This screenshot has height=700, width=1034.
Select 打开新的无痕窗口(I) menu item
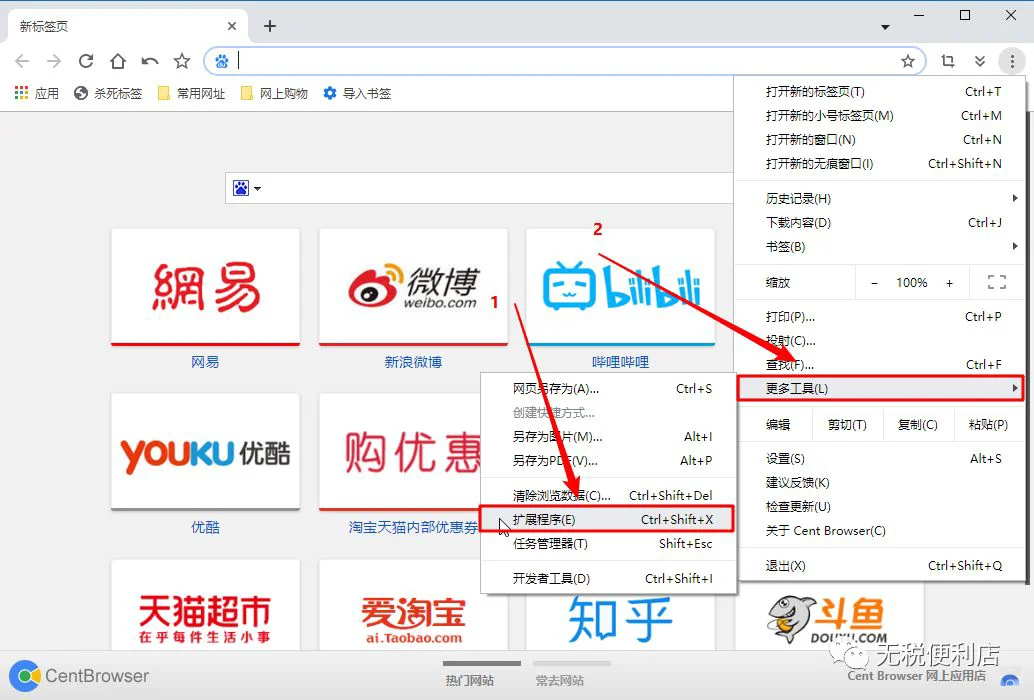(x=881, y=163)
